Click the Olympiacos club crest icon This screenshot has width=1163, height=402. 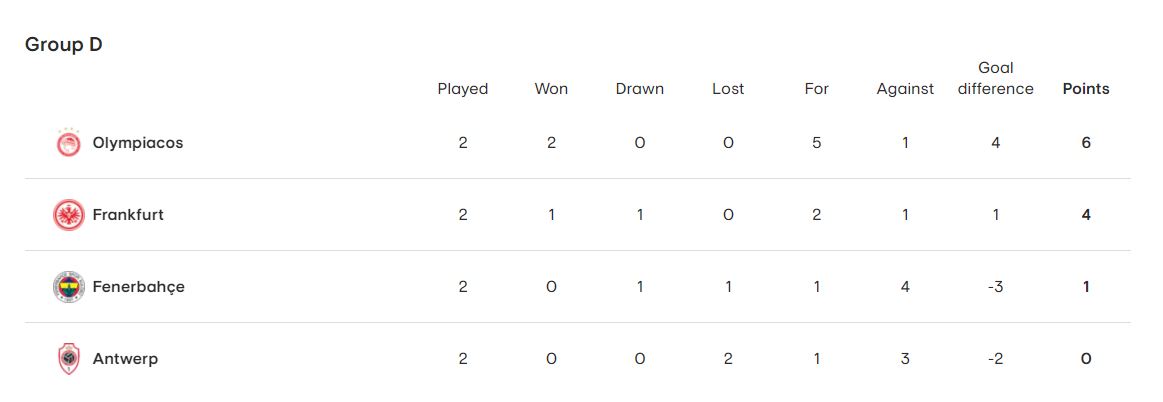click(x=68, y=143)
